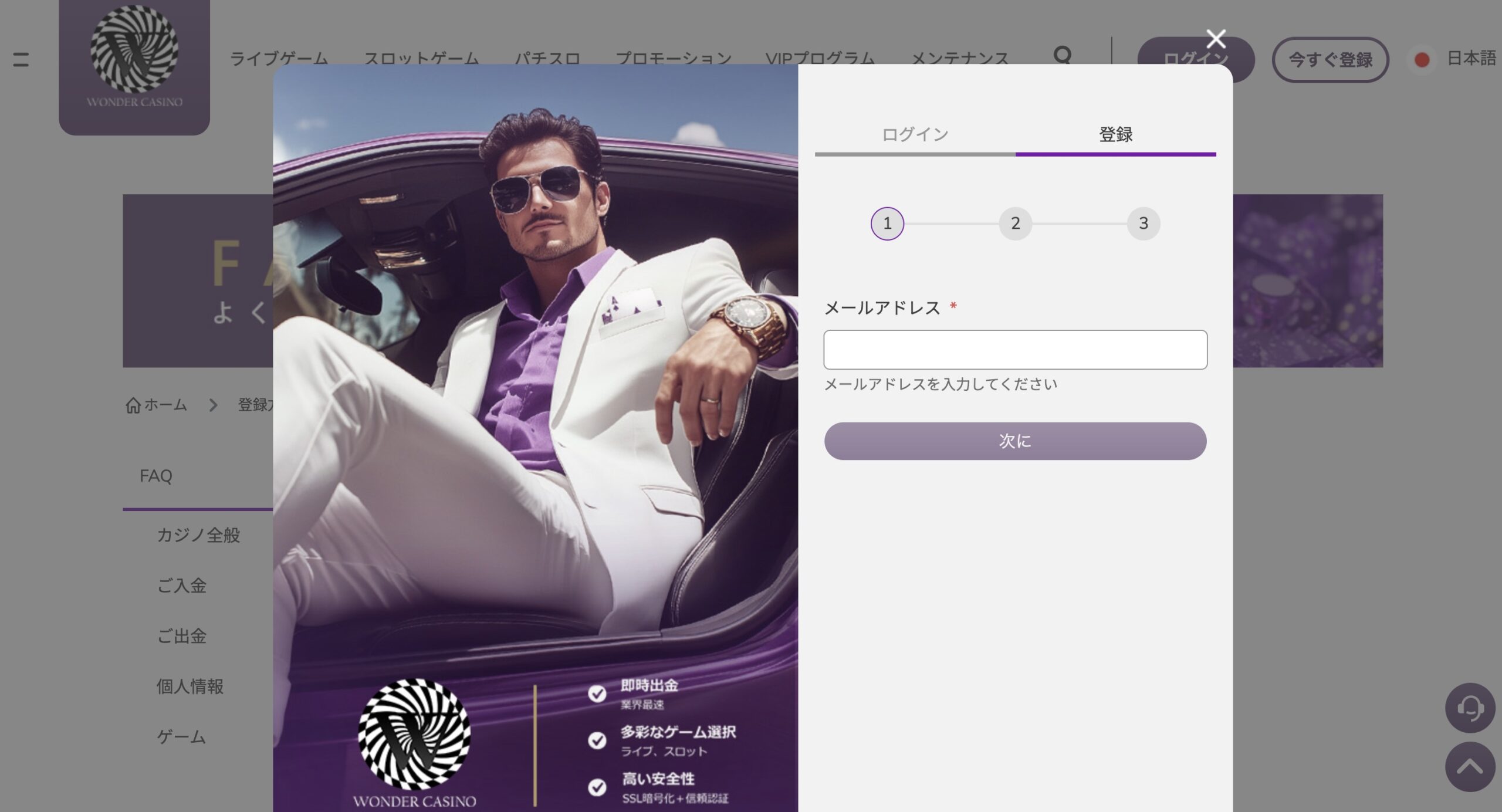The height and width of the screenshot is (812, 1502).
Task: Open the 個人情報 FAQ category
Action: pyautogui.click(x=190, y=686)
